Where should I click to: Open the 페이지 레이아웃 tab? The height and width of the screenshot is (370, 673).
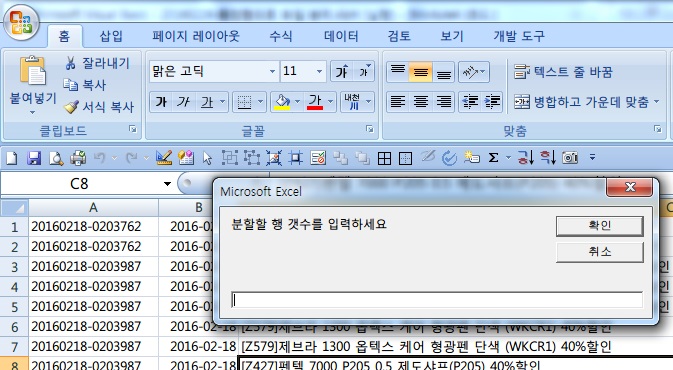pyautogui.click(x=195, y=36)
